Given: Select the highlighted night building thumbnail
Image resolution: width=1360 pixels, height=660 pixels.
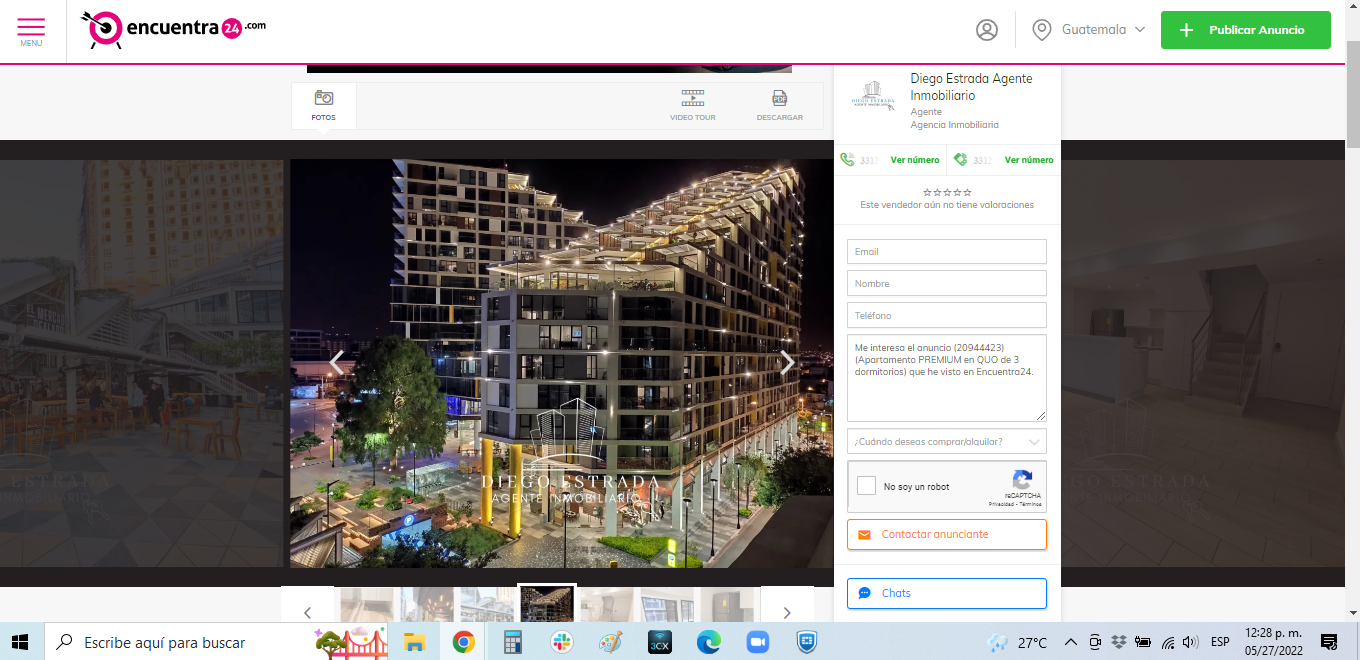Looking at the screenshot, I should [x=547, y=605].
